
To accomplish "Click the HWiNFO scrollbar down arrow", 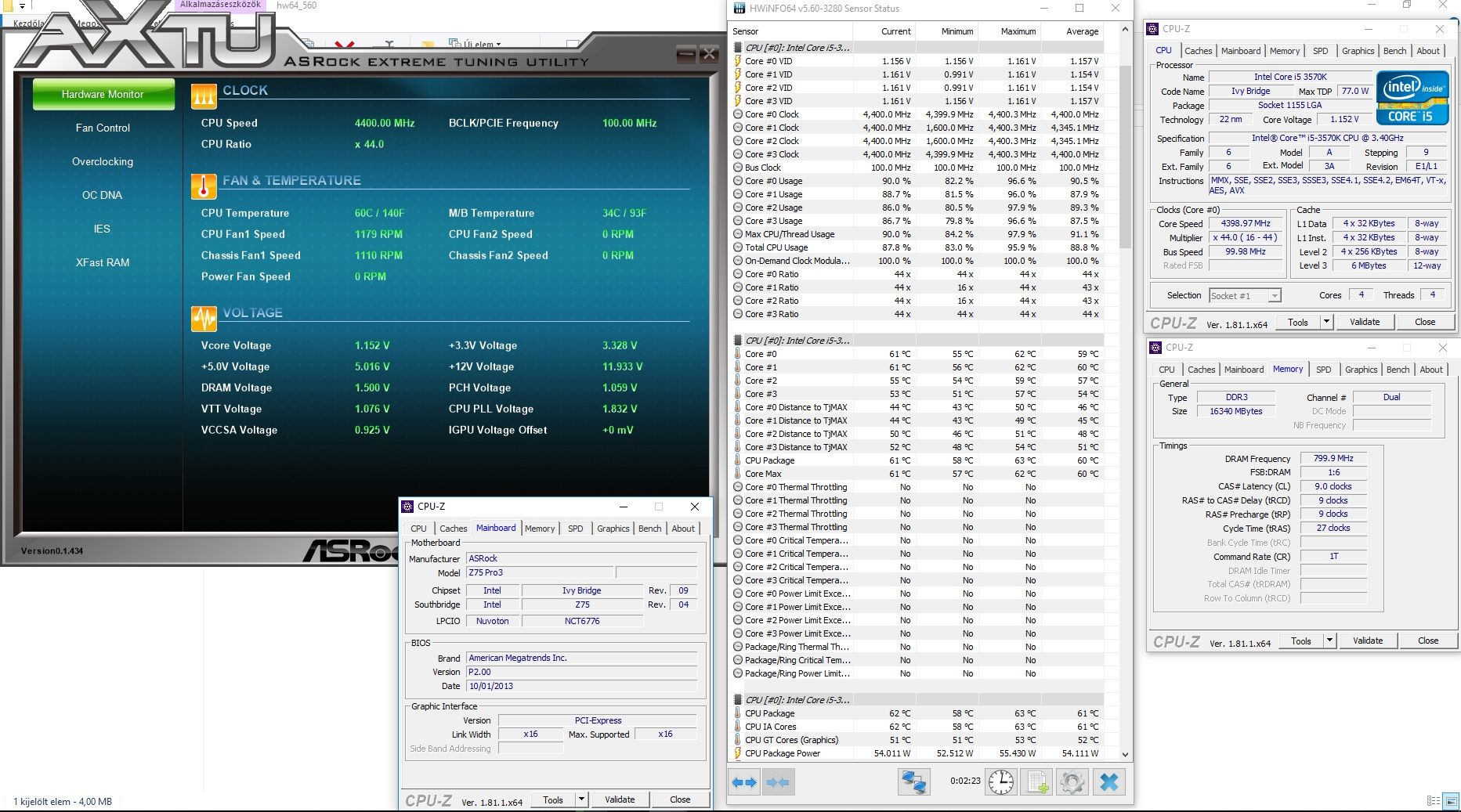I will (x=1125, y=755).
